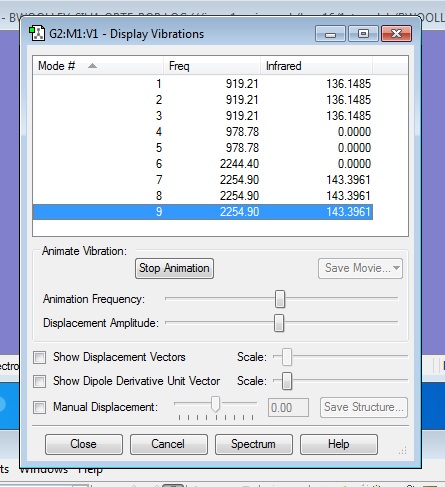The height and width of the screenshot is (487, 445).
Task: Enable Show Displacement Vectors checkbox
Action: [39, 358]
